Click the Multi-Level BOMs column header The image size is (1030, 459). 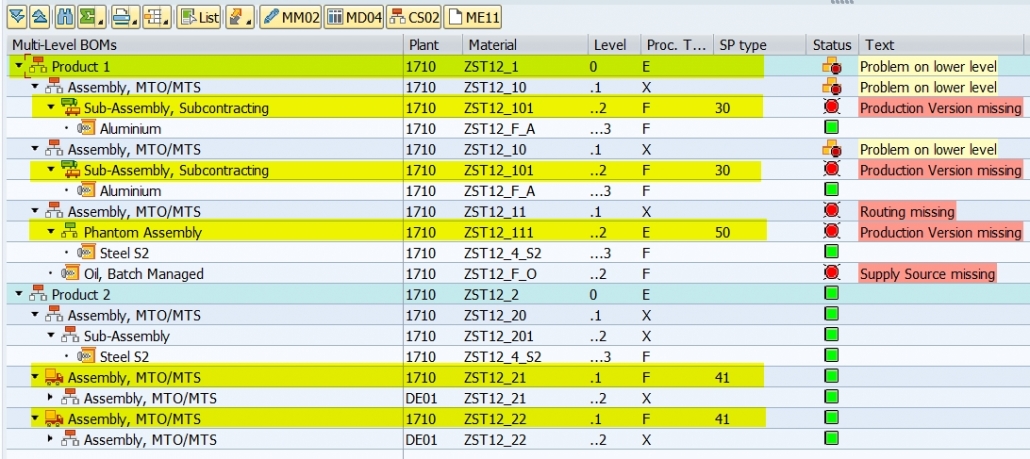[x=205, y=45]
